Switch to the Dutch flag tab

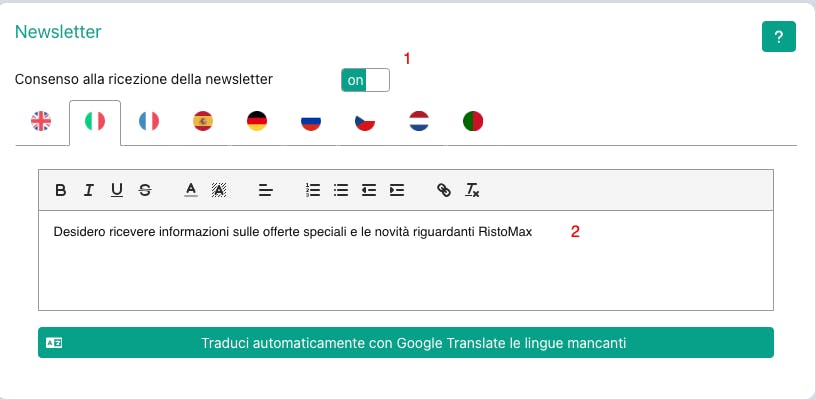419,121
